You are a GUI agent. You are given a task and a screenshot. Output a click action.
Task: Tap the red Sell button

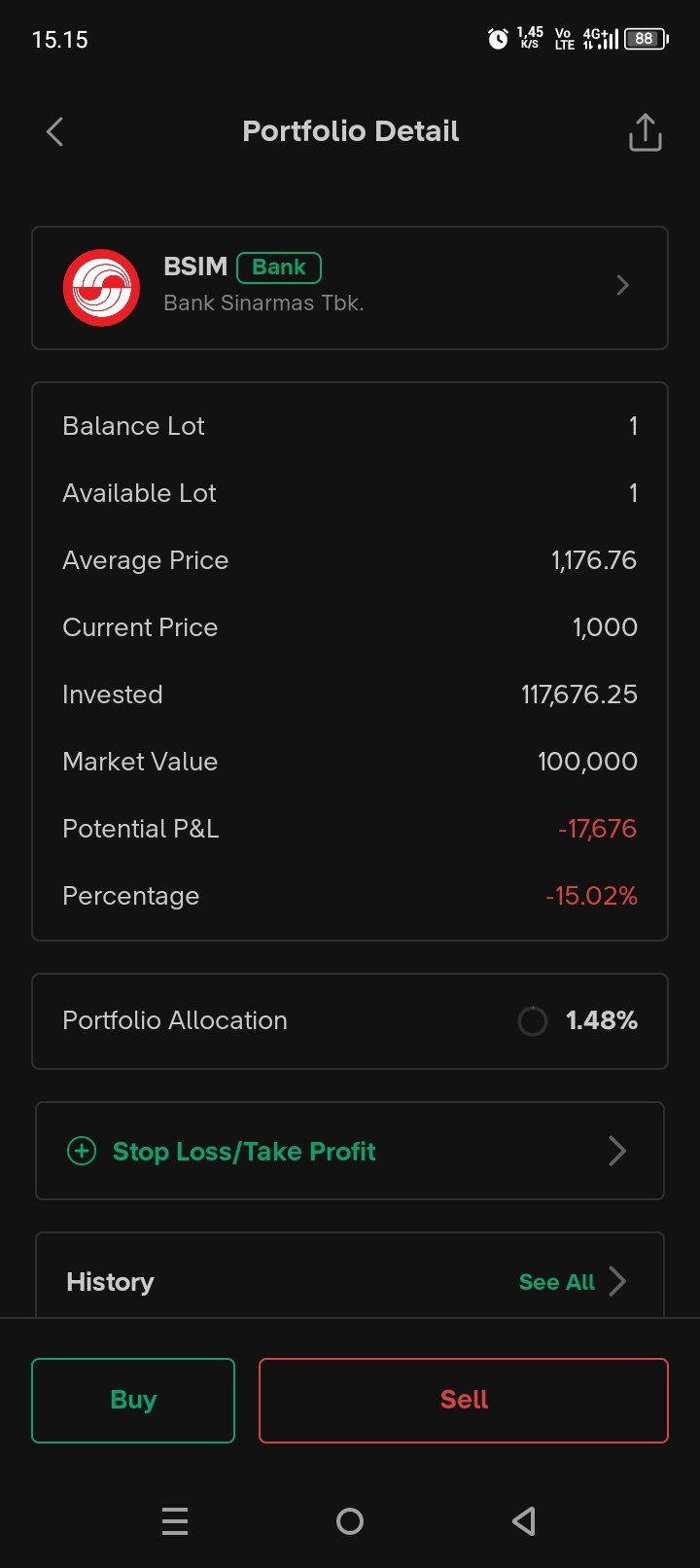click(464, 1400)
